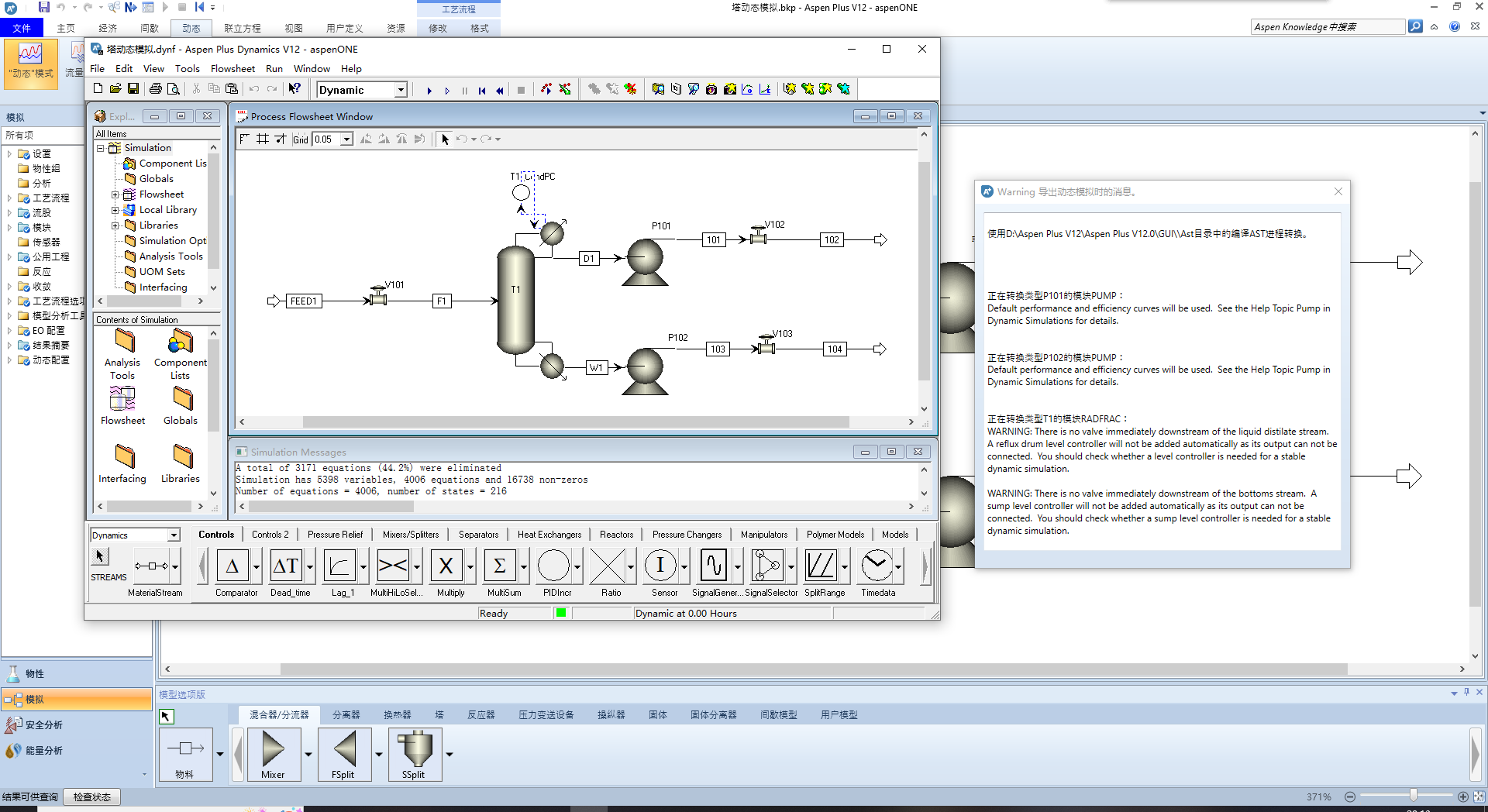Expand the Libraries tree node
Viewport: 1488px width, 812px height.
pyautogui.click(x=115, y=225)
